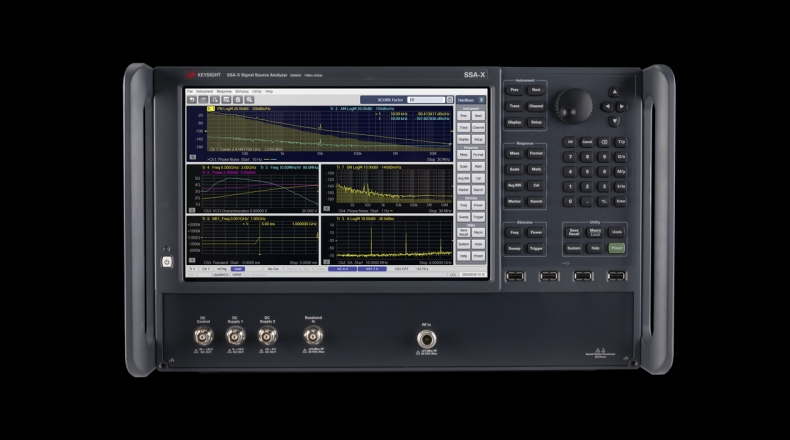This screenshot has height=440, width=790.
Task: Click the XCORR Factor input field
Action: (425, 100)
